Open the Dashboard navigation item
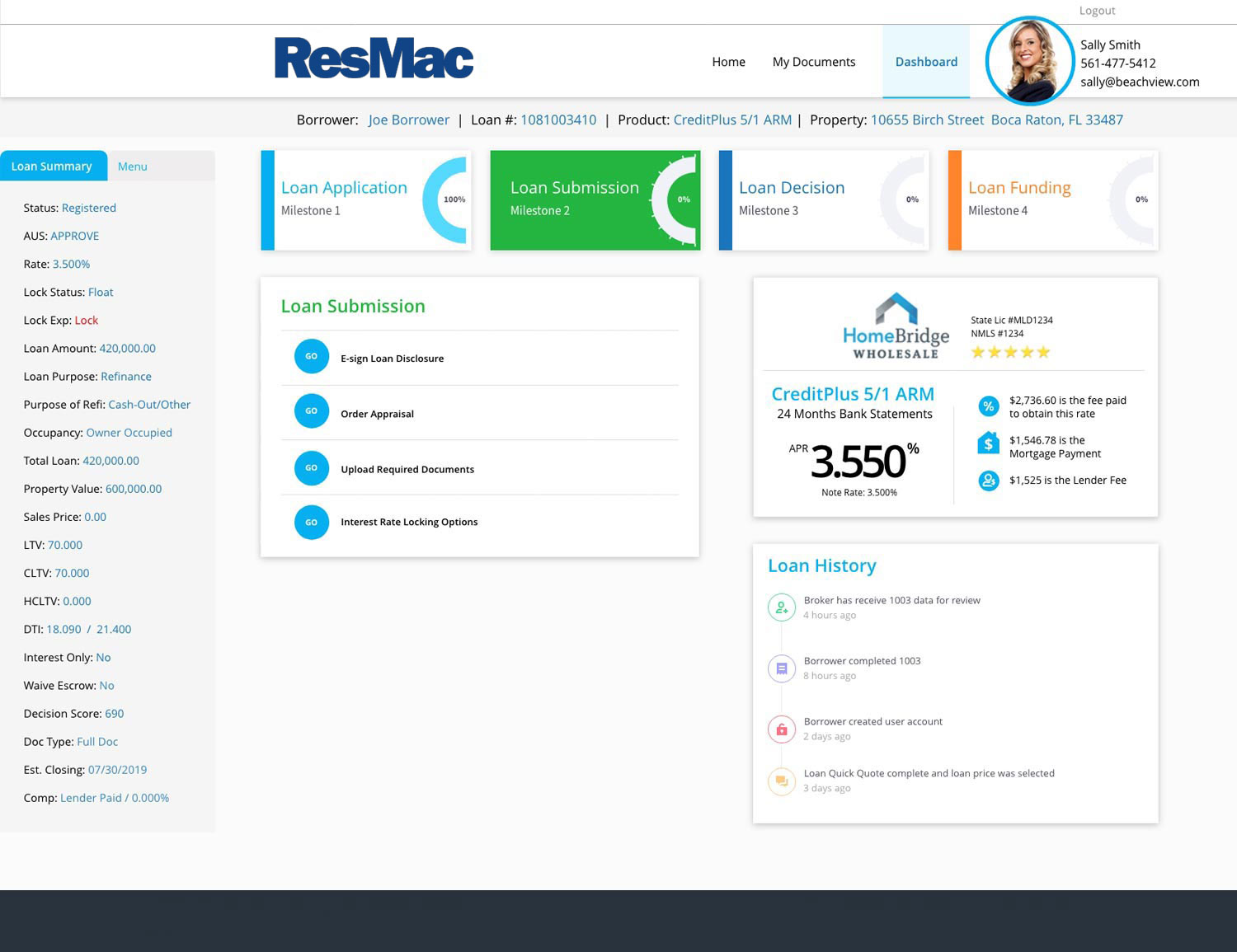Screen dimensions: 1237x952 [926, 62]
